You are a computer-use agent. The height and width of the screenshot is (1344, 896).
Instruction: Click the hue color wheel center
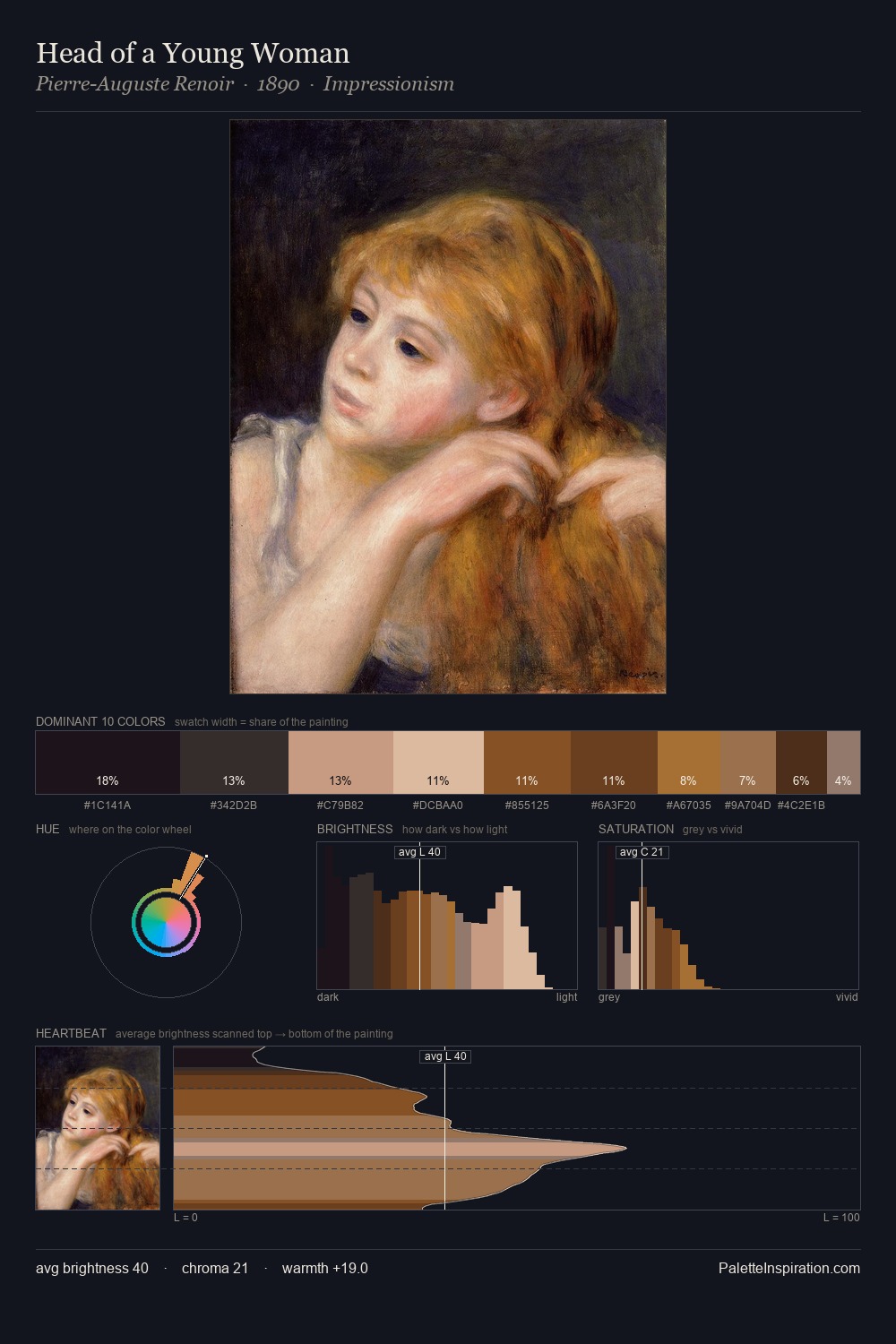(166, 922)
